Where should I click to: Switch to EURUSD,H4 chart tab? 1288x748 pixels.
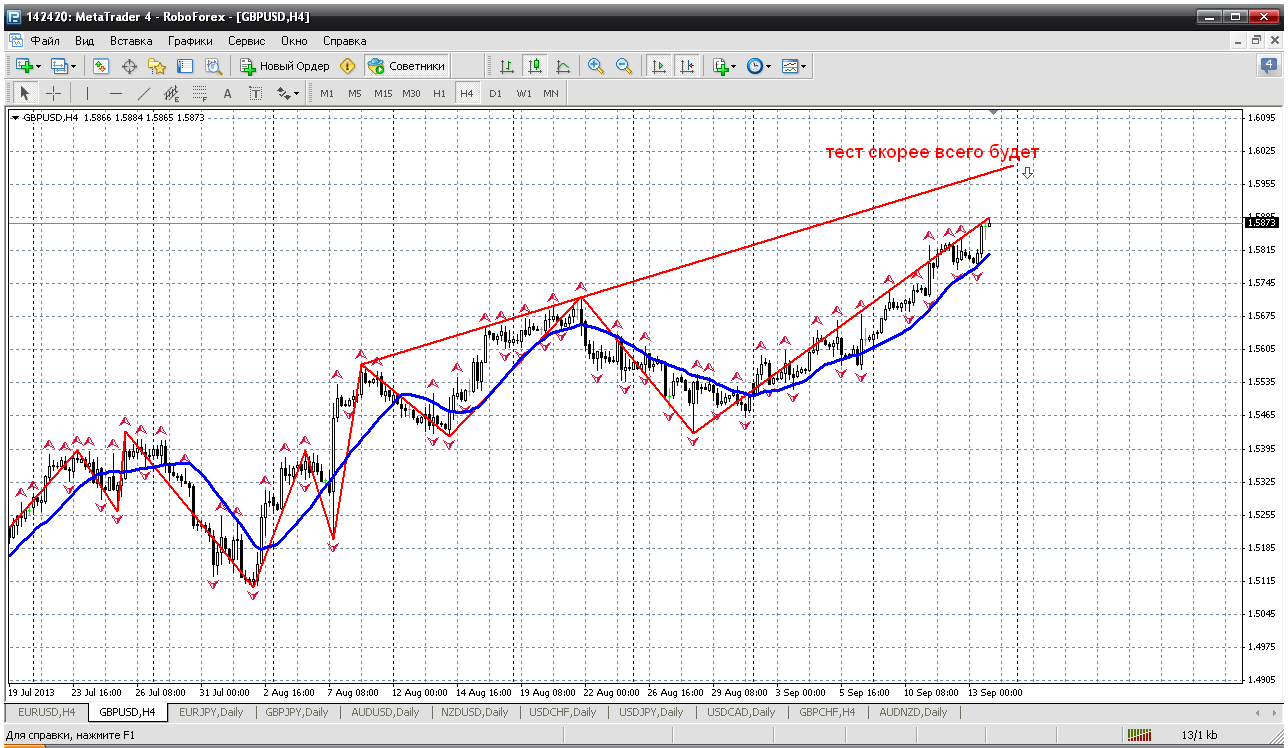[46, 712]
